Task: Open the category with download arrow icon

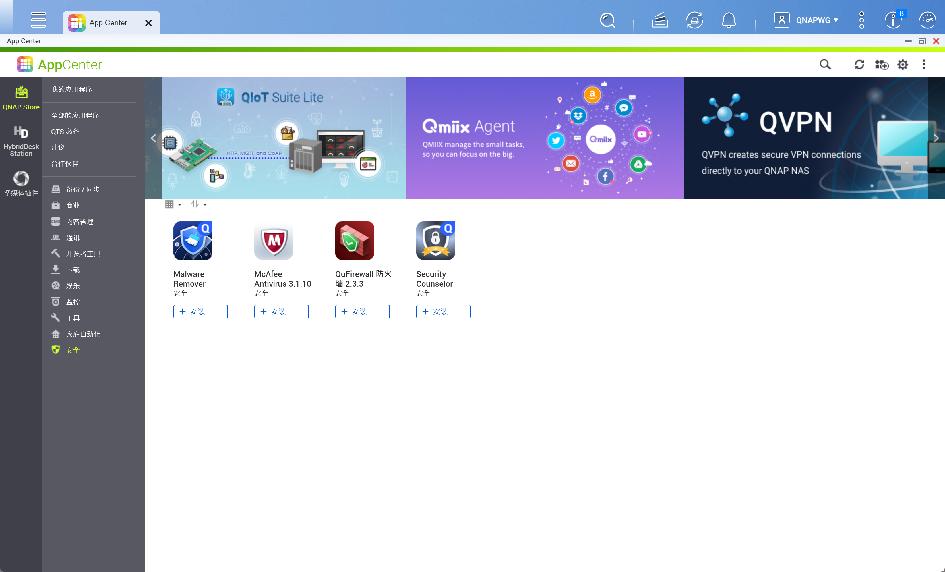Action: tap(66, 269)
